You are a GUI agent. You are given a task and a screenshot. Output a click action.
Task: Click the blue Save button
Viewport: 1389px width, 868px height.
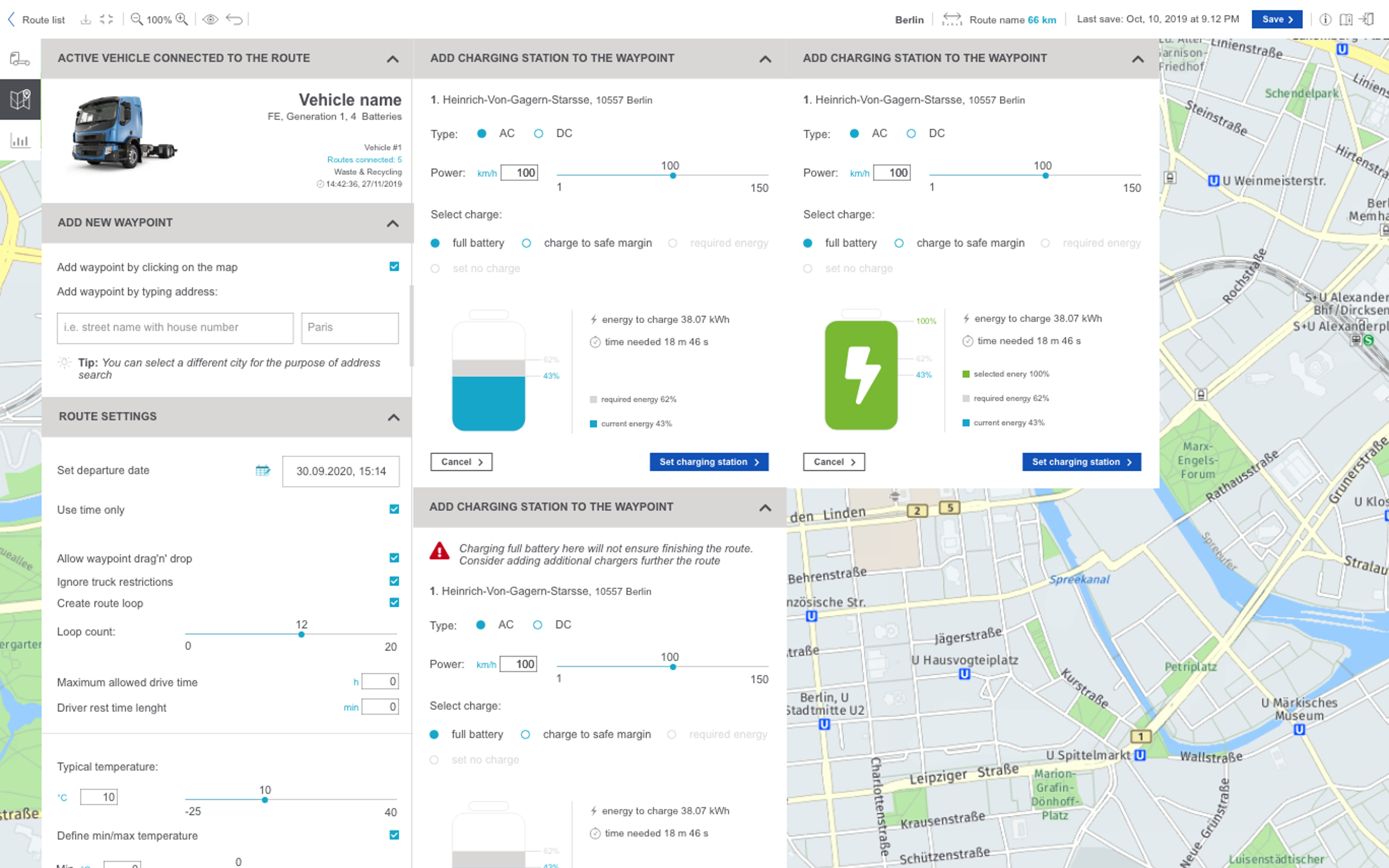pos(1277,19)
